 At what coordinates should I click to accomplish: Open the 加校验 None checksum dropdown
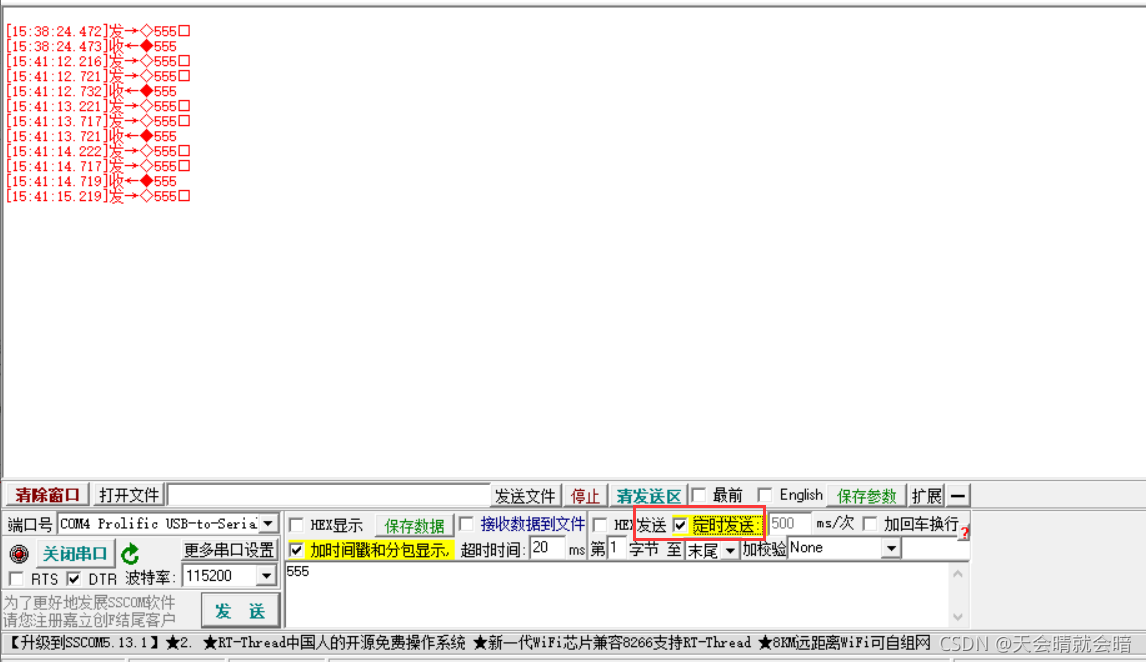(891, 548)
